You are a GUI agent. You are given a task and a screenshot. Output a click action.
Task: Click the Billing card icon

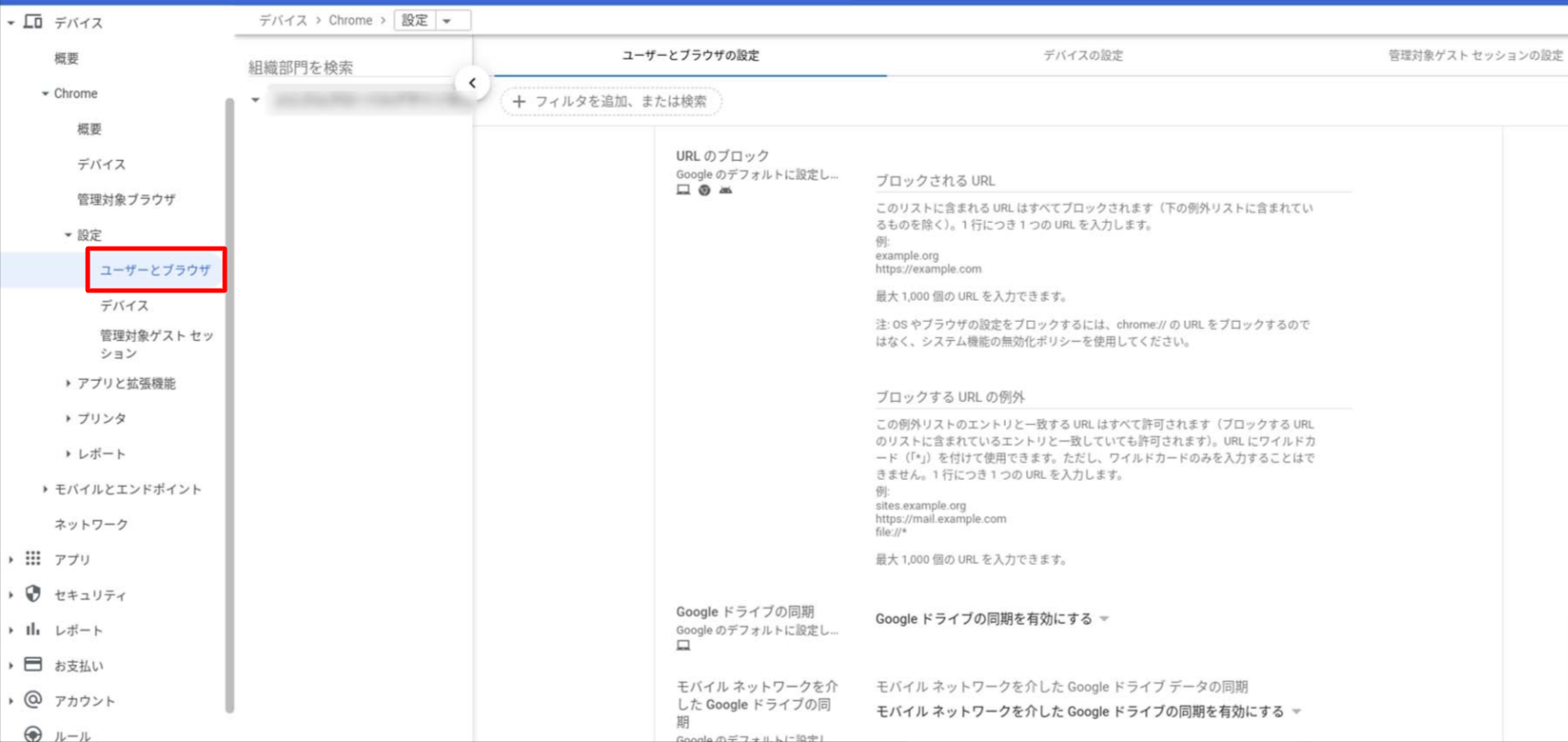point(33,664)
